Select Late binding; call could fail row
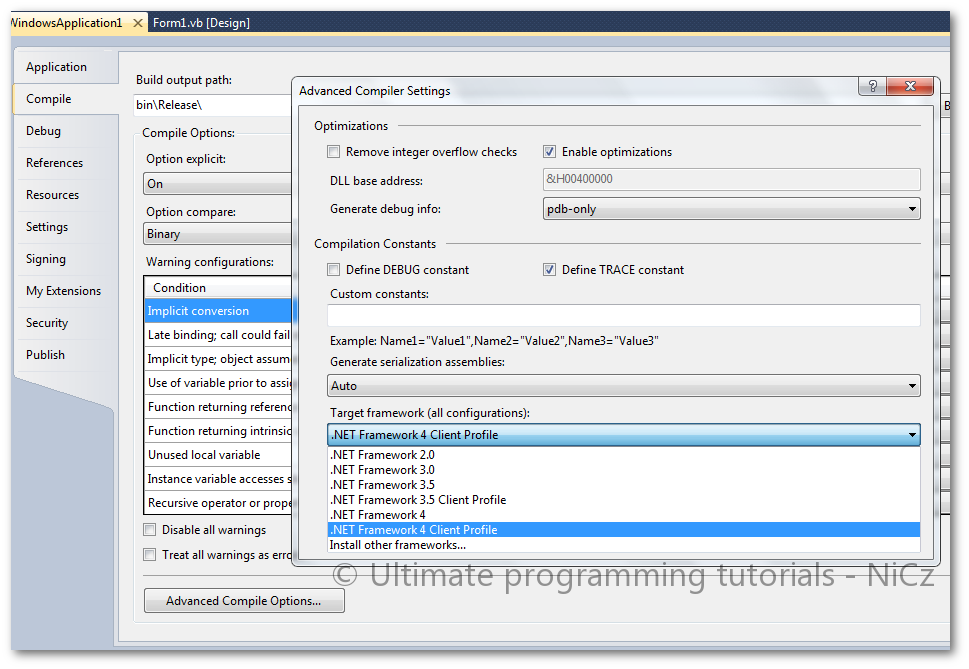 pyautogui.click(x=218, y=335)
